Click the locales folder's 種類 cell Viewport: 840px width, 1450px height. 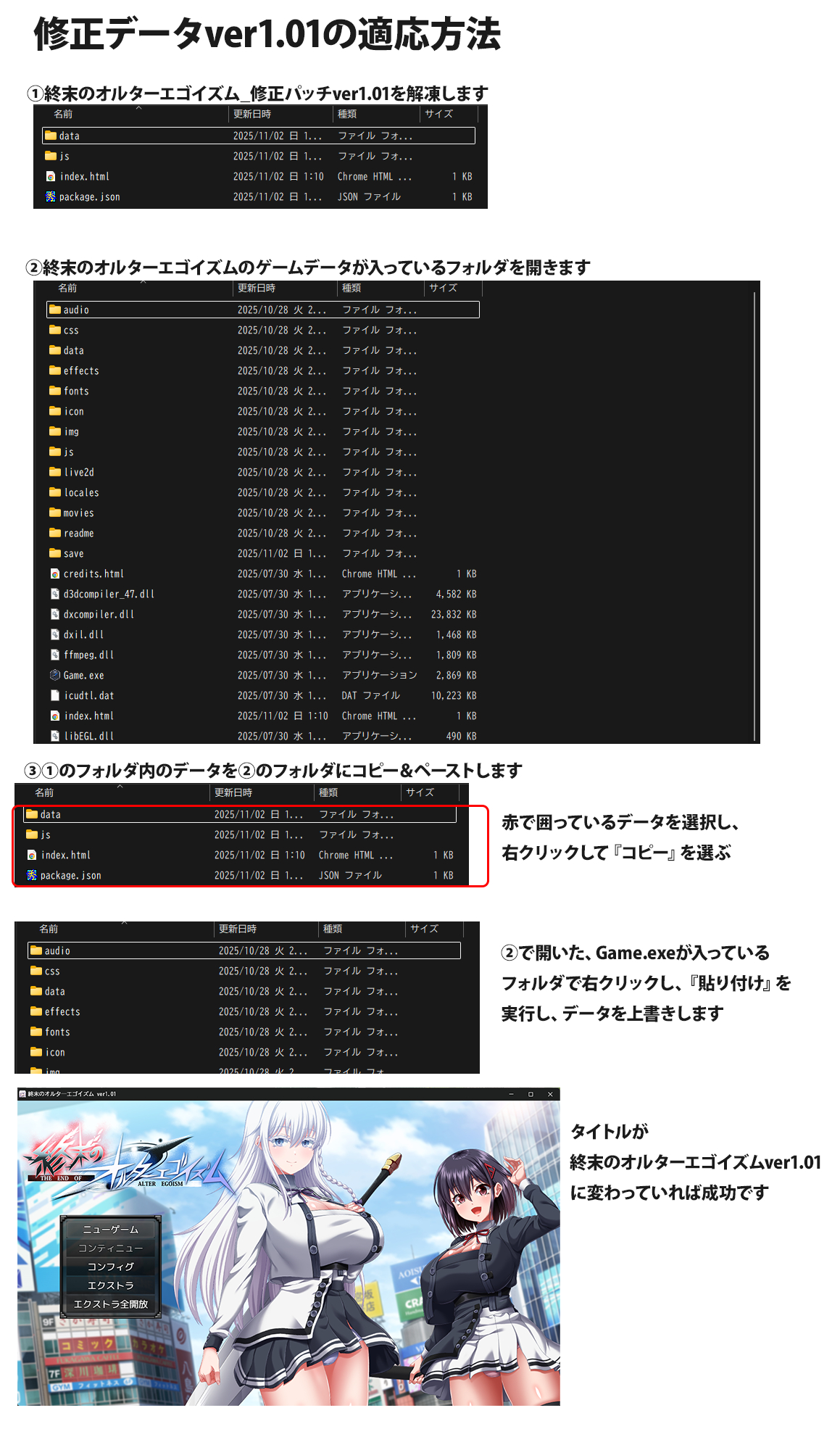(x=380, y=492)
